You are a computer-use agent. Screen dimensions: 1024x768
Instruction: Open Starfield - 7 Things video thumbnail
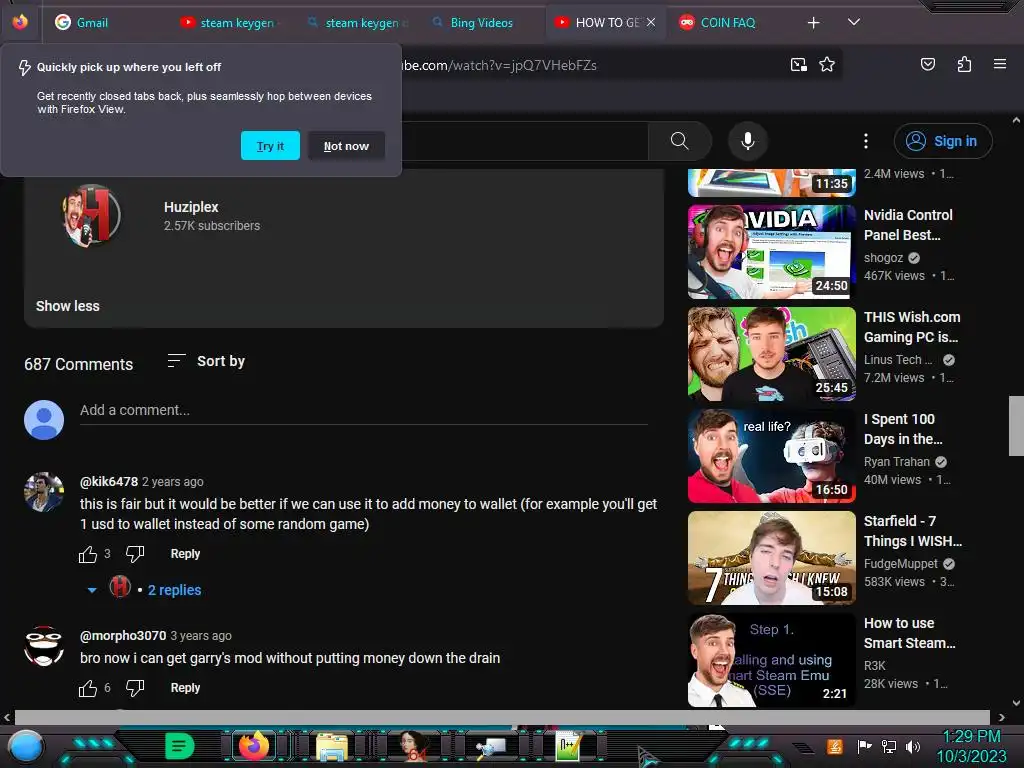pos(771,558)
